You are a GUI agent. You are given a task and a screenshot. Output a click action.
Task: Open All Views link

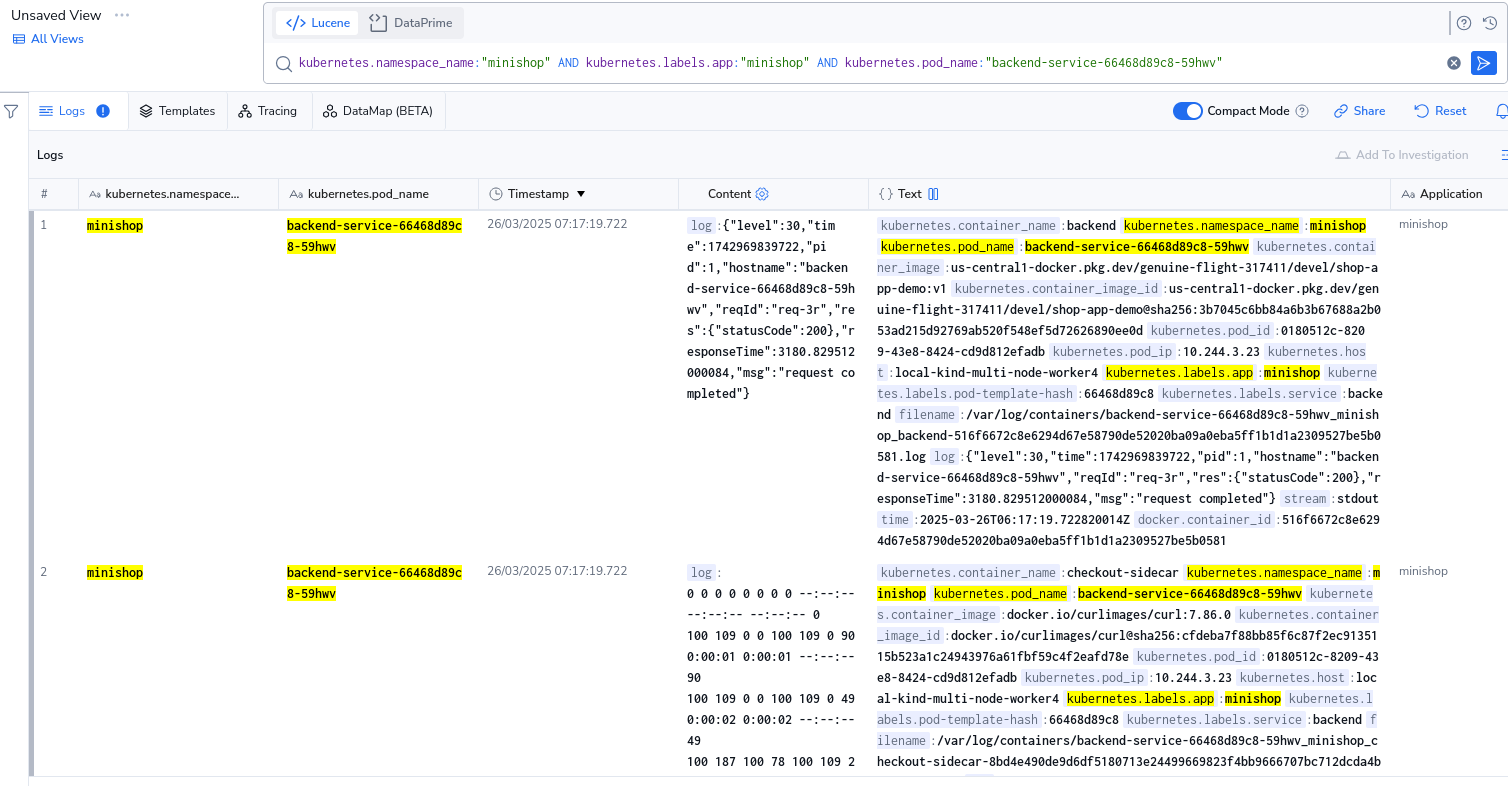coord(48,39)
